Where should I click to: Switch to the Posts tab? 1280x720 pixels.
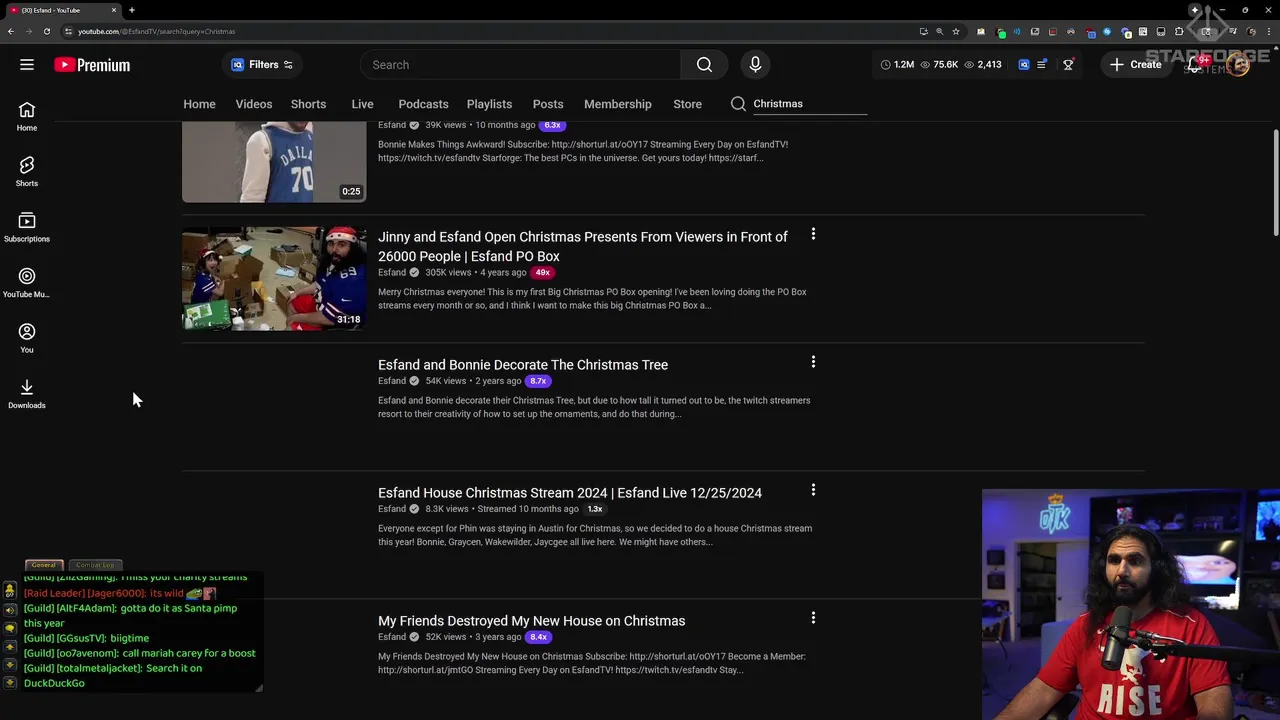pyautogui.click(x=548, y=104)
